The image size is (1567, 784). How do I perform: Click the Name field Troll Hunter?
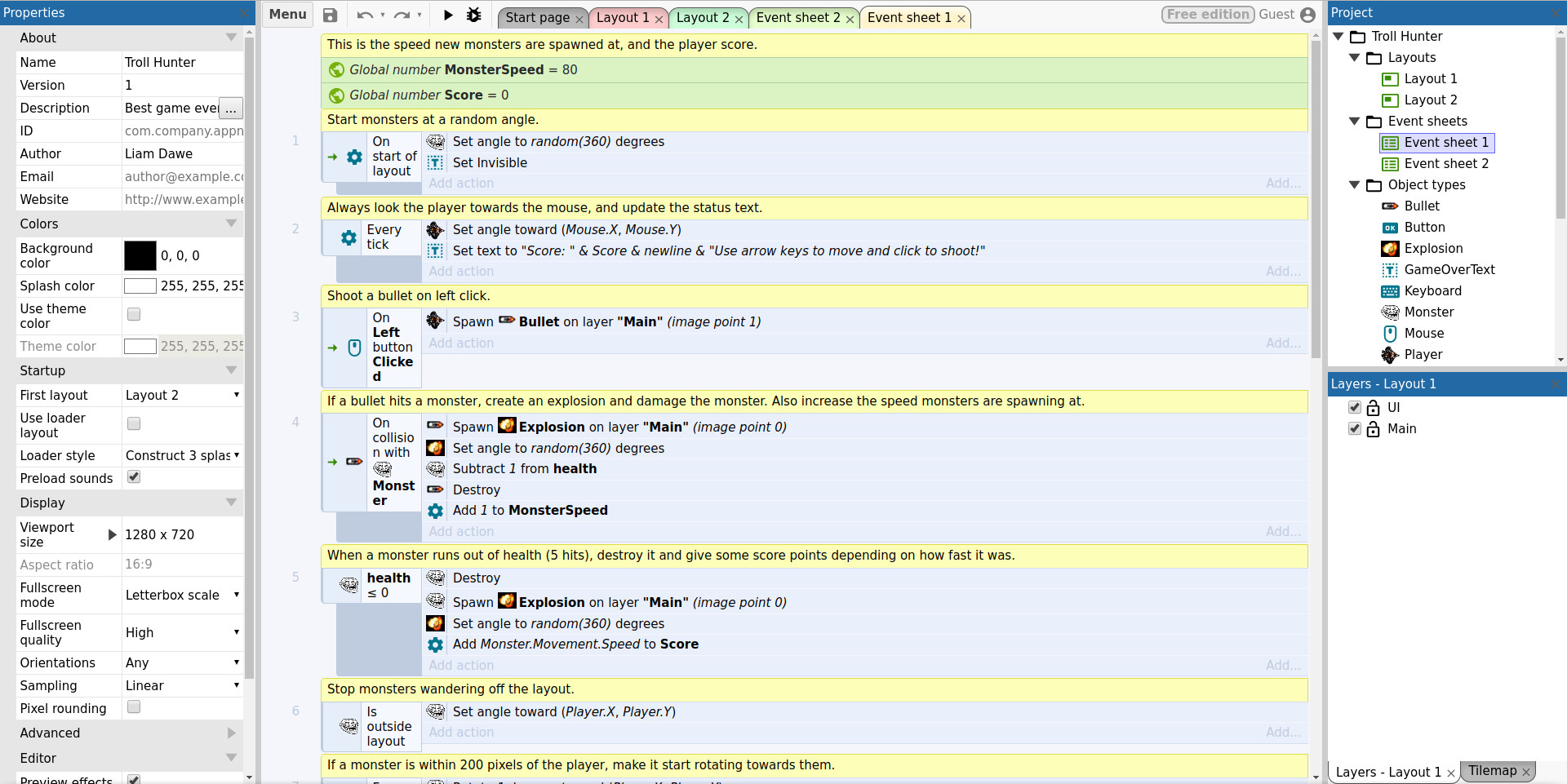click(183, 63)
